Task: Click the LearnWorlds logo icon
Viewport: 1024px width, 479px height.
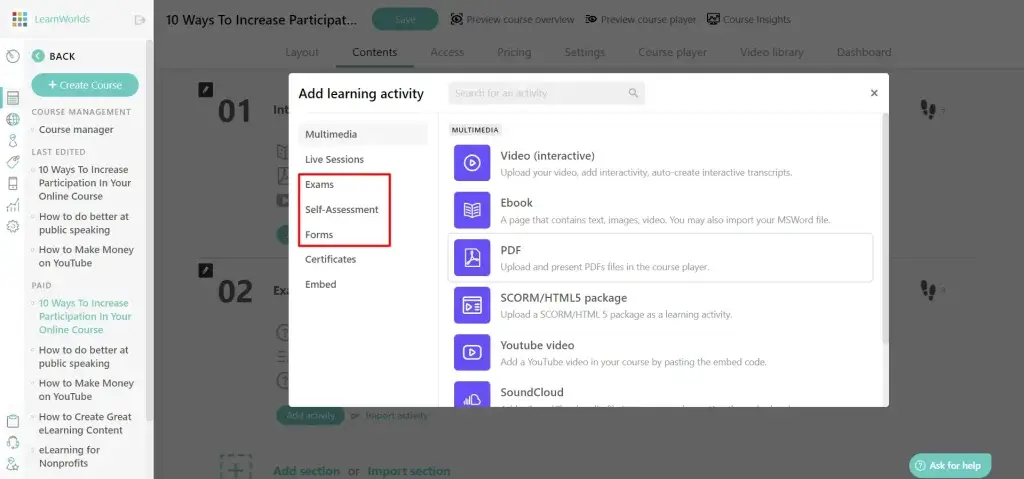Action: 20,20
